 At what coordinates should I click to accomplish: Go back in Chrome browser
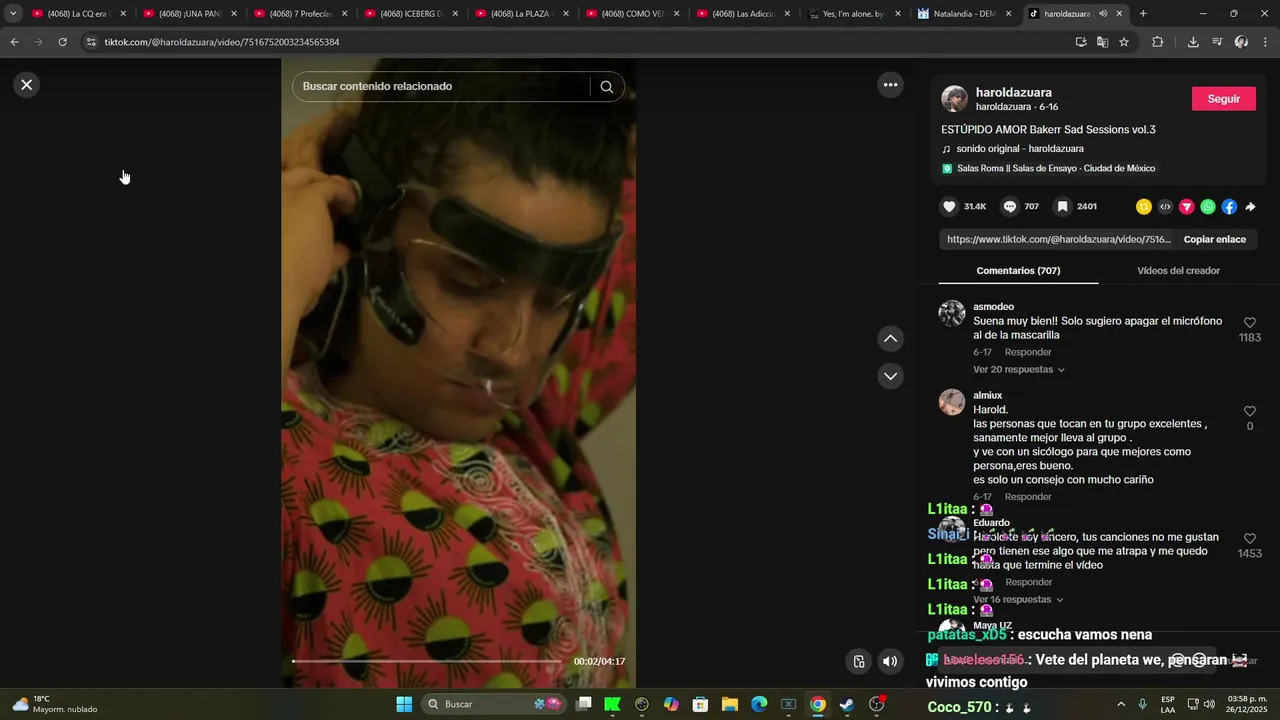[x=14, y=42]
